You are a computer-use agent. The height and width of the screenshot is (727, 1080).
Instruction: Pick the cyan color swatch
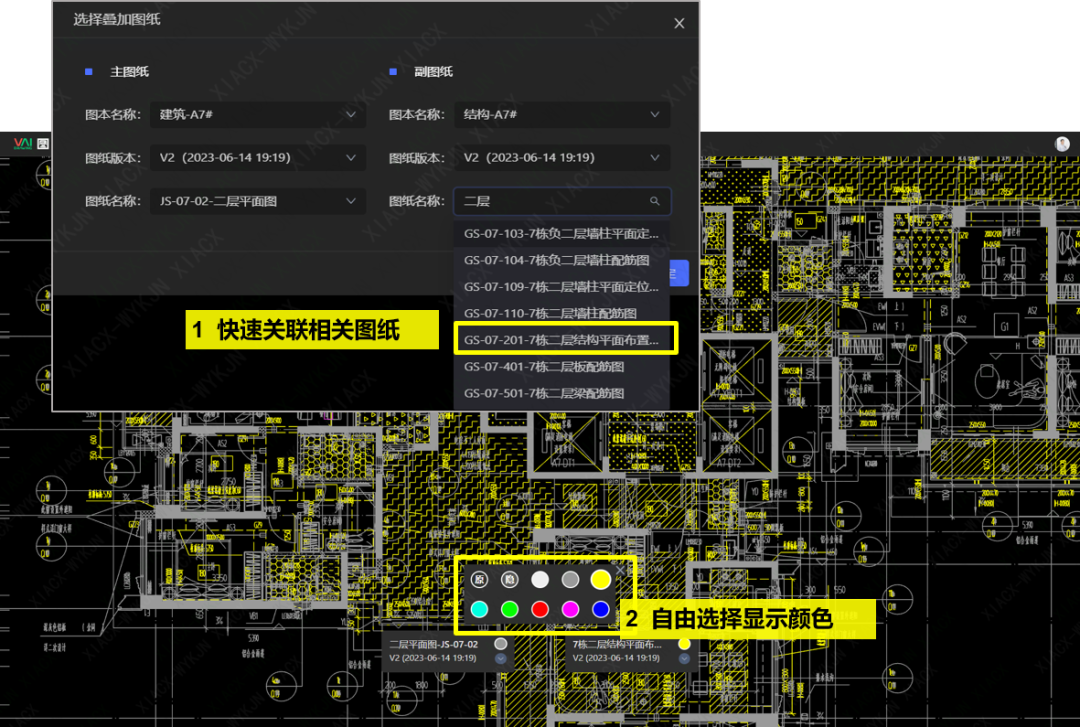click(x=479, y=609)
